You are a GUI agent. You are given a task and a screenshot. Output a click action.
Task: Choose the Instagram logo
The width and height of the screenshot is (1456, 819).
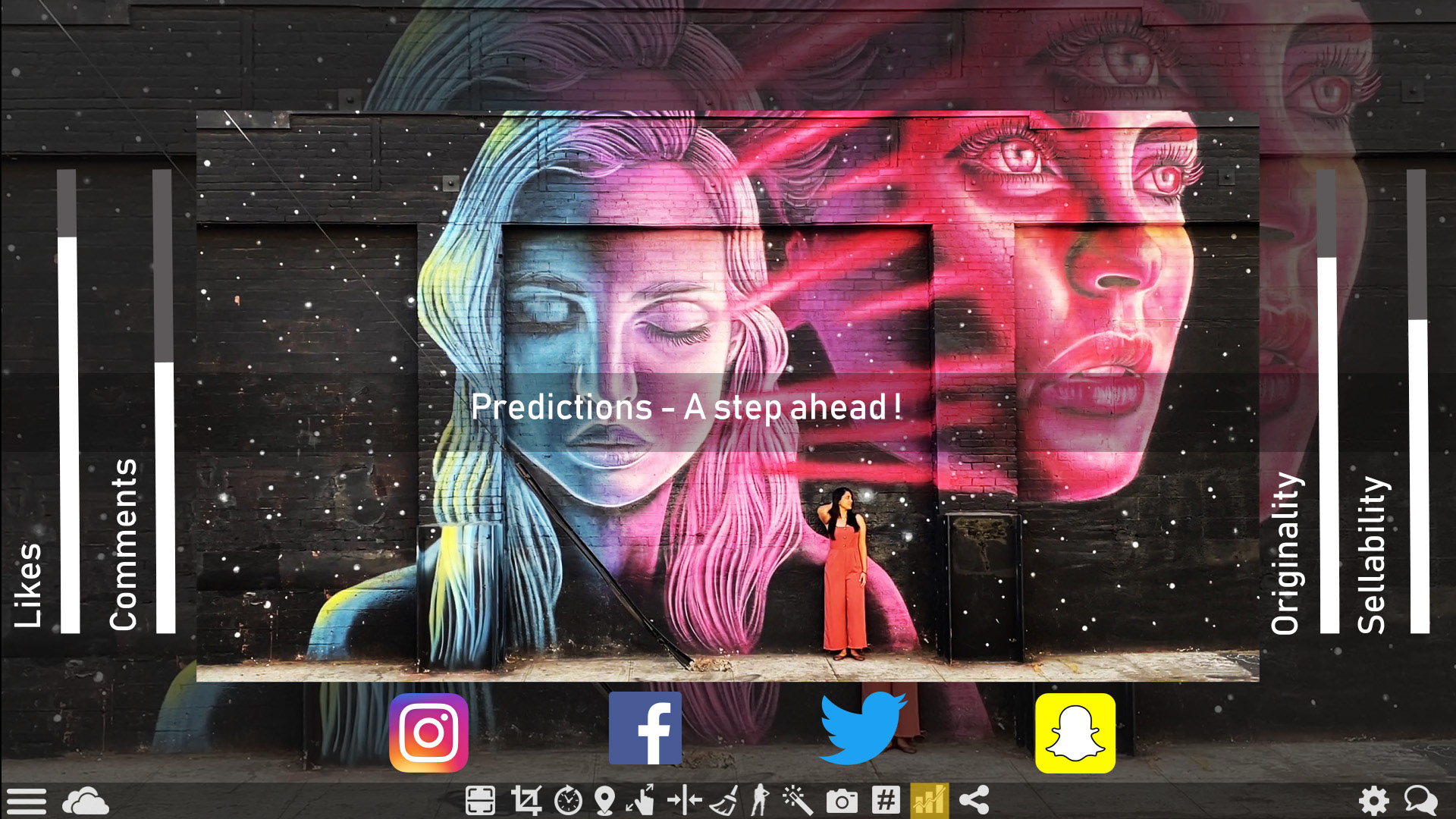(428, 733)
